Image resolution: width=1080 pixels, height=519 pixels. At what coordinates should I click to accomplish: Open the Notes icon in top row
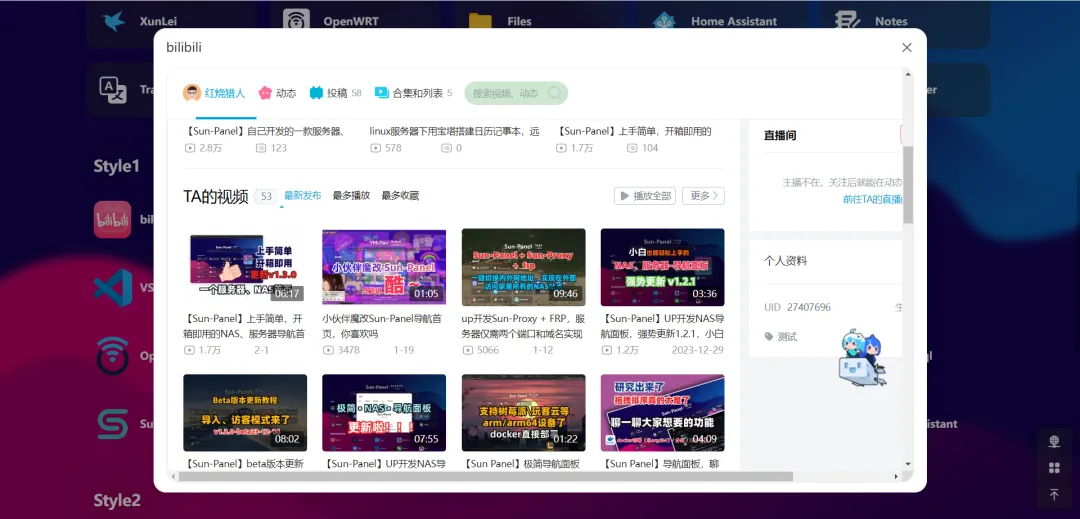tap(847, 21)
